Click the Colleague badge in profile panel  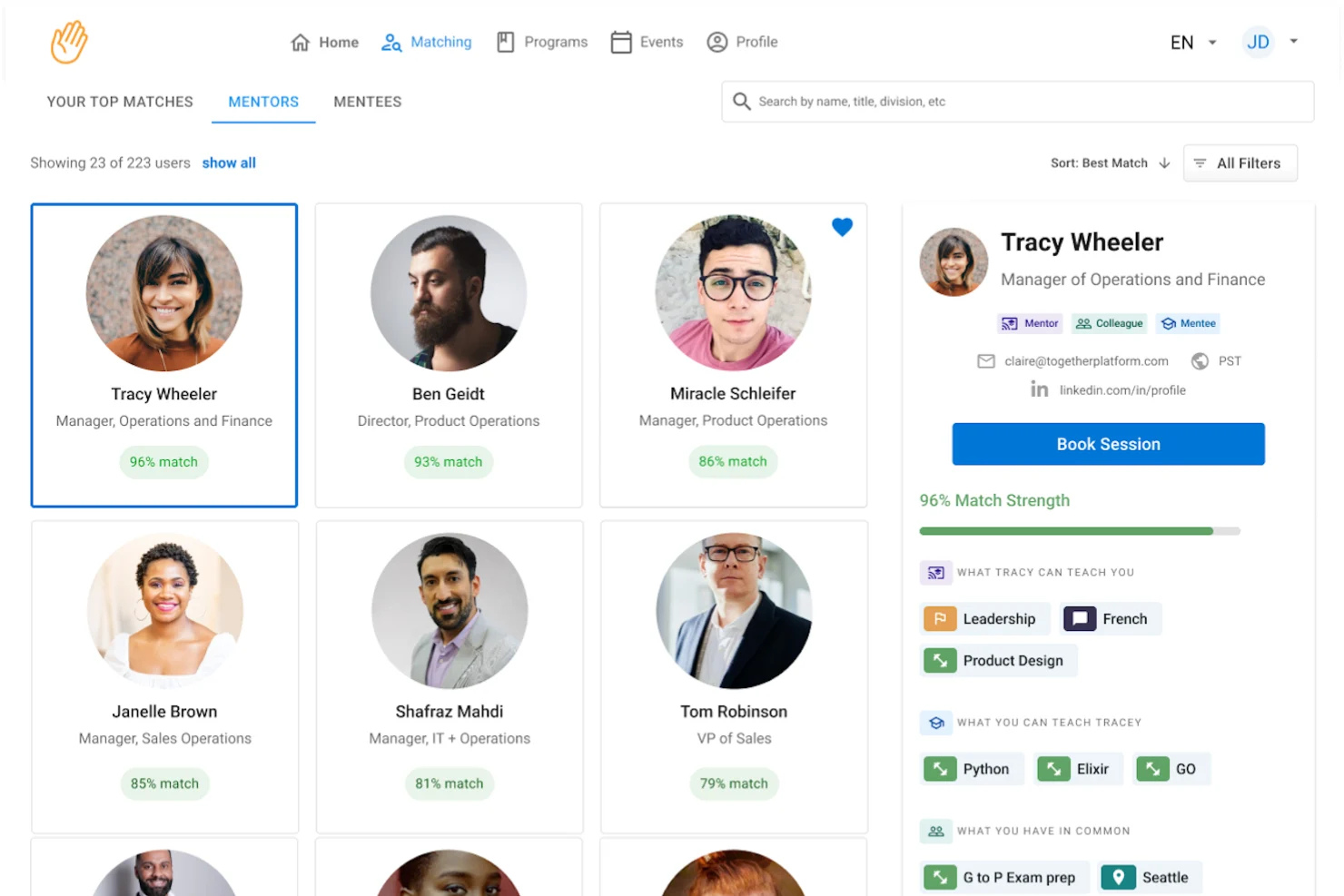click(1109, 323)
